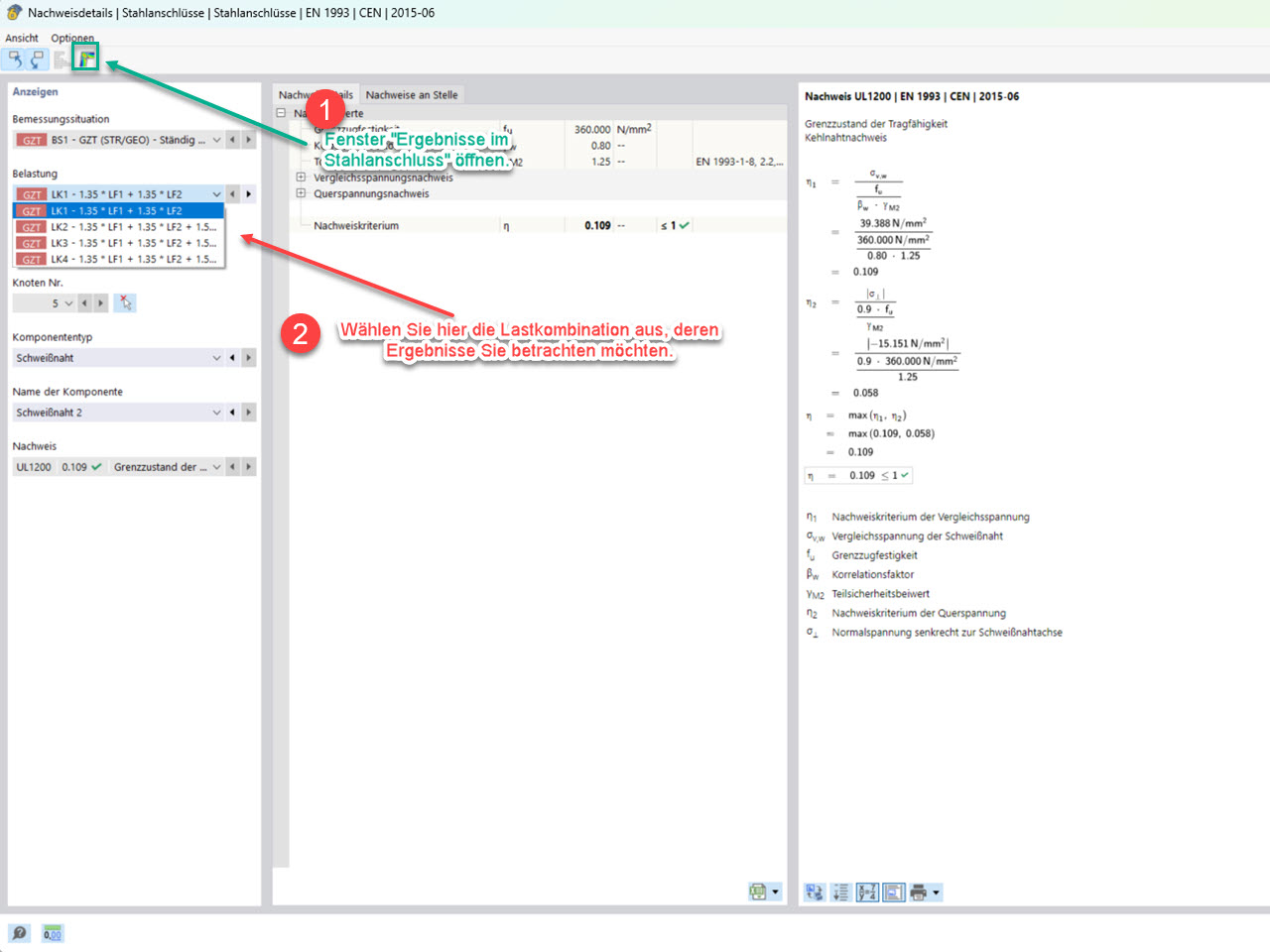
Task: Open the result list settings icon
Action: (839, 892)
